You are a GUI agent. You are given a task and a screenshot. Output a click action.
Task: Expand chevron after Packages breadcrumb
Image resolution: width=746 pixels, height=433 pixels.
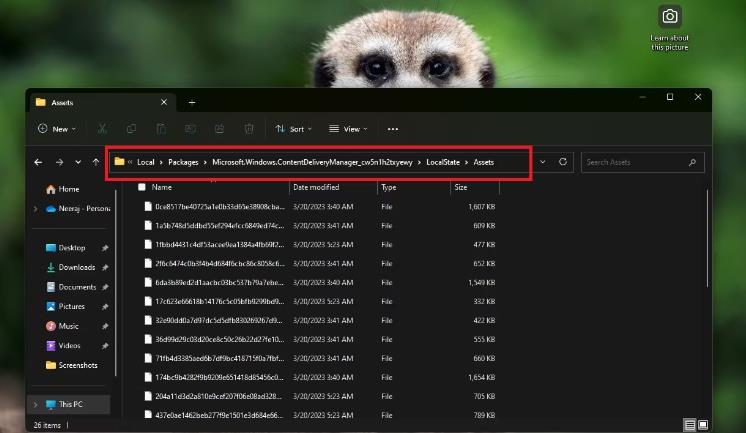pyautogui.click(x=205, y=162)
